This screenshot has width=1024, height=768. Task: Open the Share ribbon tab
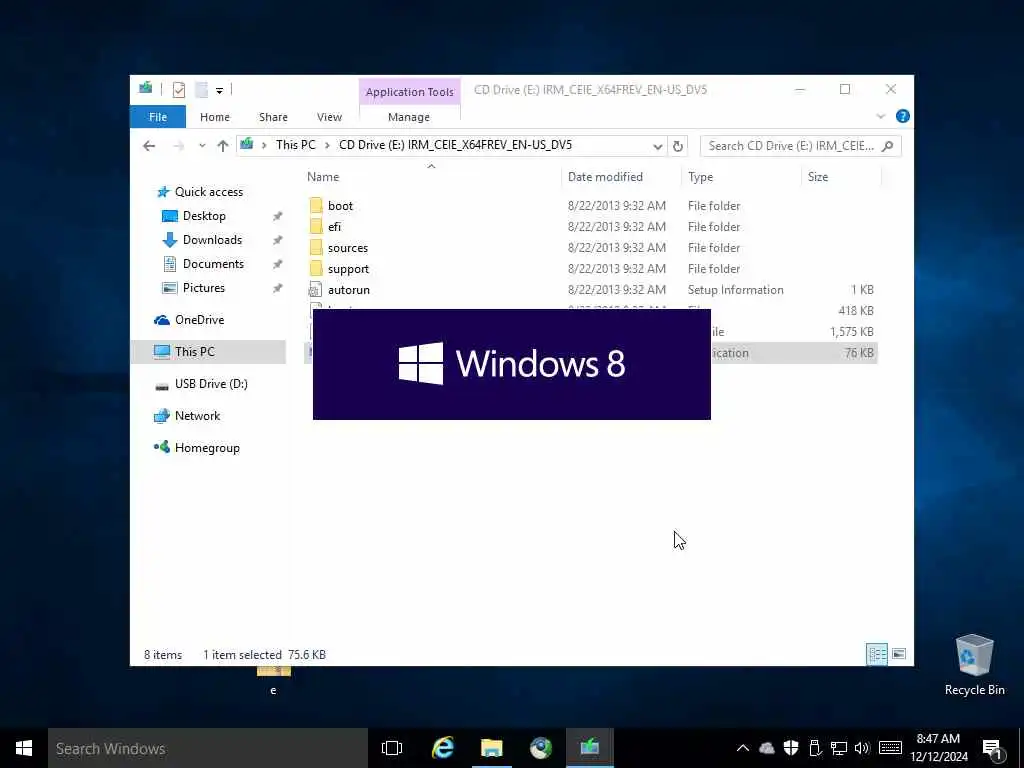point(273,117)
